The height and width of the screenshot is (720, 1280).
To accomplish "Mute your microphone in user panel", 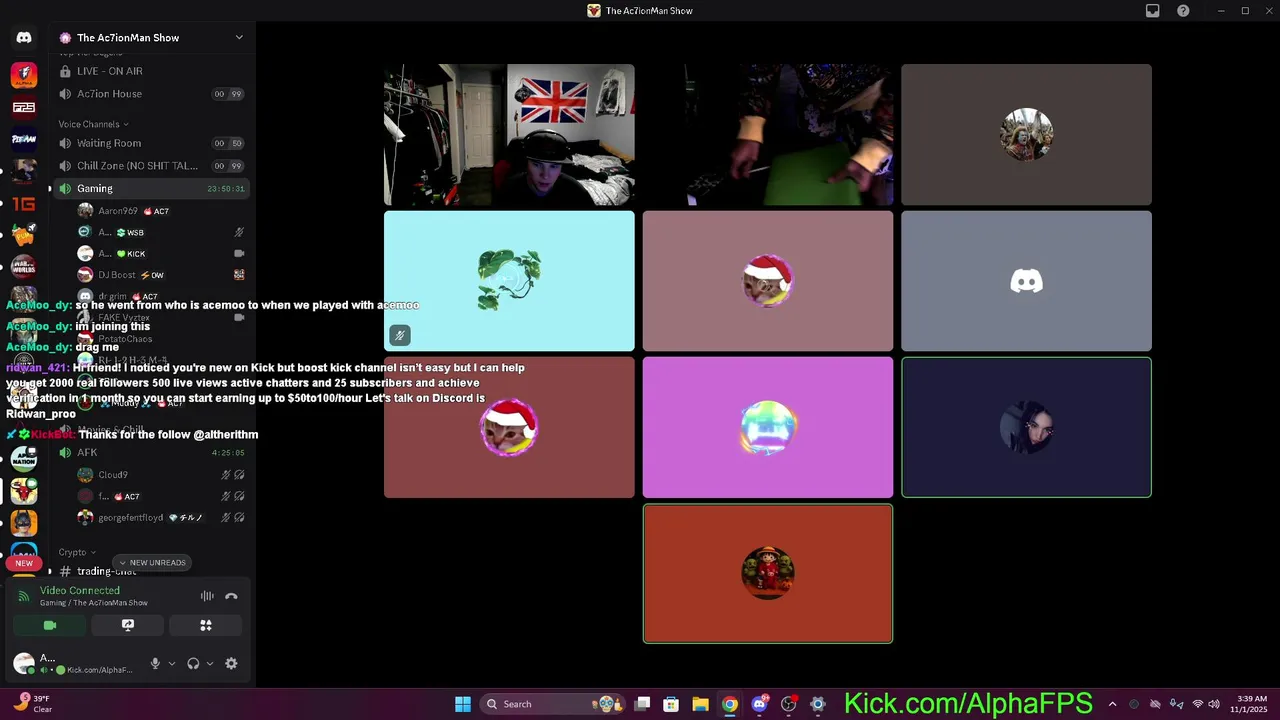I will (x=155, y=663).
